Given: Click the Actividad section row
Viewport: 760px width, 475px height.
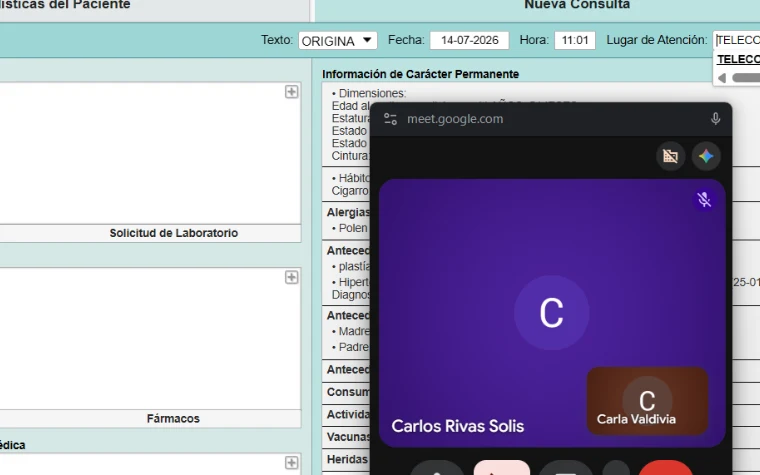Looking at the screenshot, I should (348, 414).
